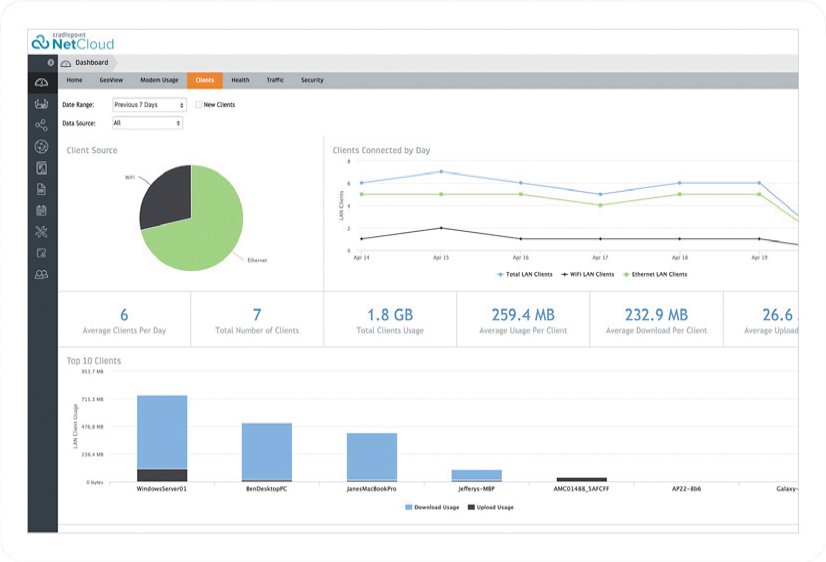Open the Date Range dropdown
This screenshot has width=826, height=562.
pyautogui.click(x=149, y=105)
